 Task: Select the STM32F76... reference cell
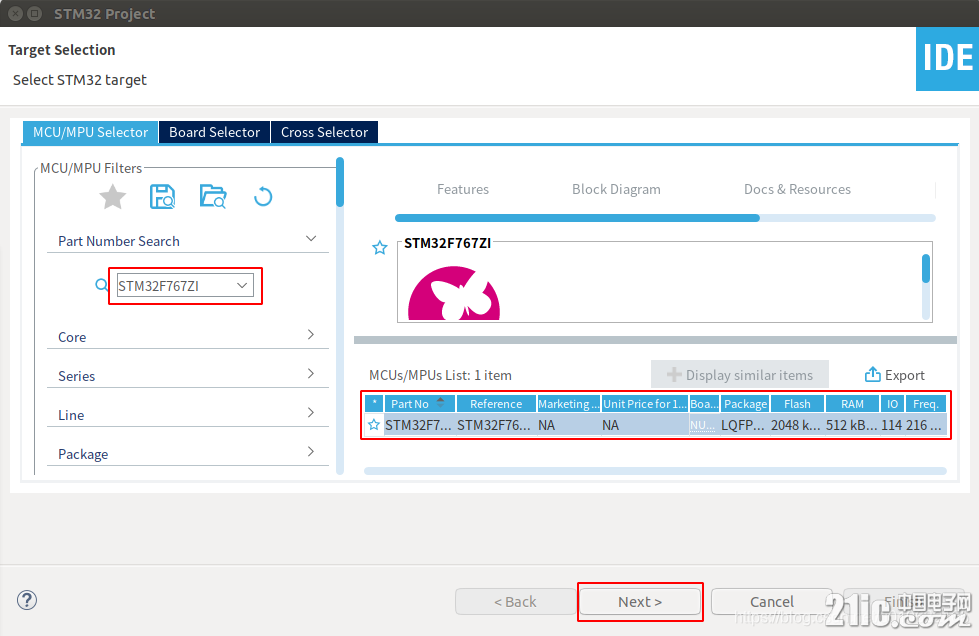click(494, 425)
